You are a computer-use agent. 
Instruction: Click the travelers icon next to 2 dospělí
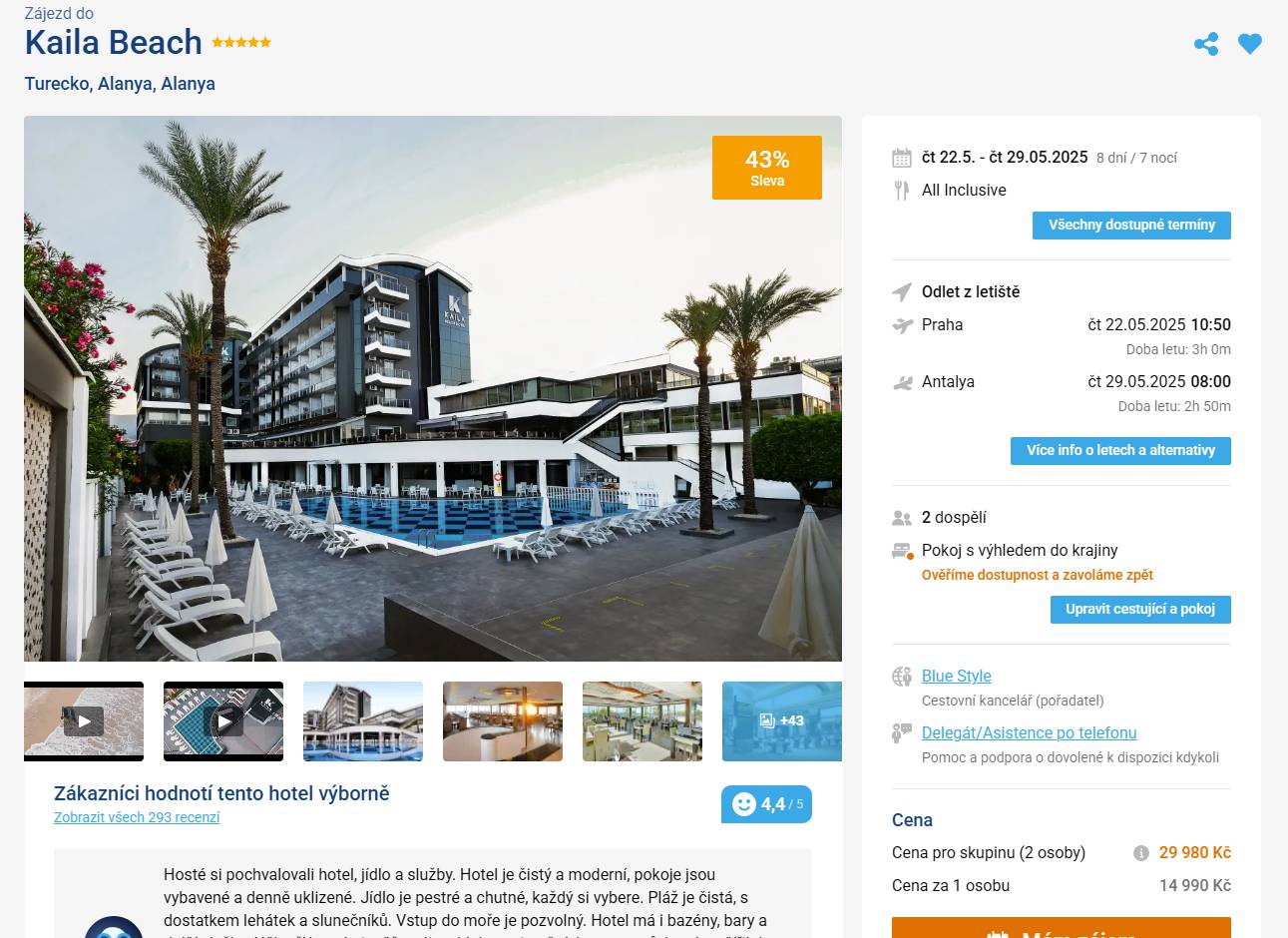tap(902, 518)
